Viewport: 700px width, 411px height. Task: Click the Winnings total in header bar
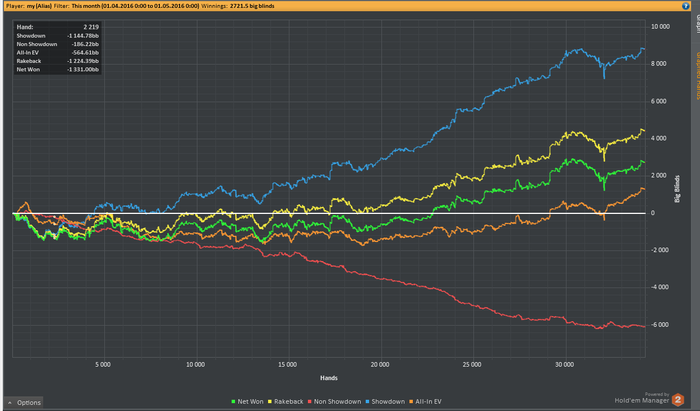point(252,6)
